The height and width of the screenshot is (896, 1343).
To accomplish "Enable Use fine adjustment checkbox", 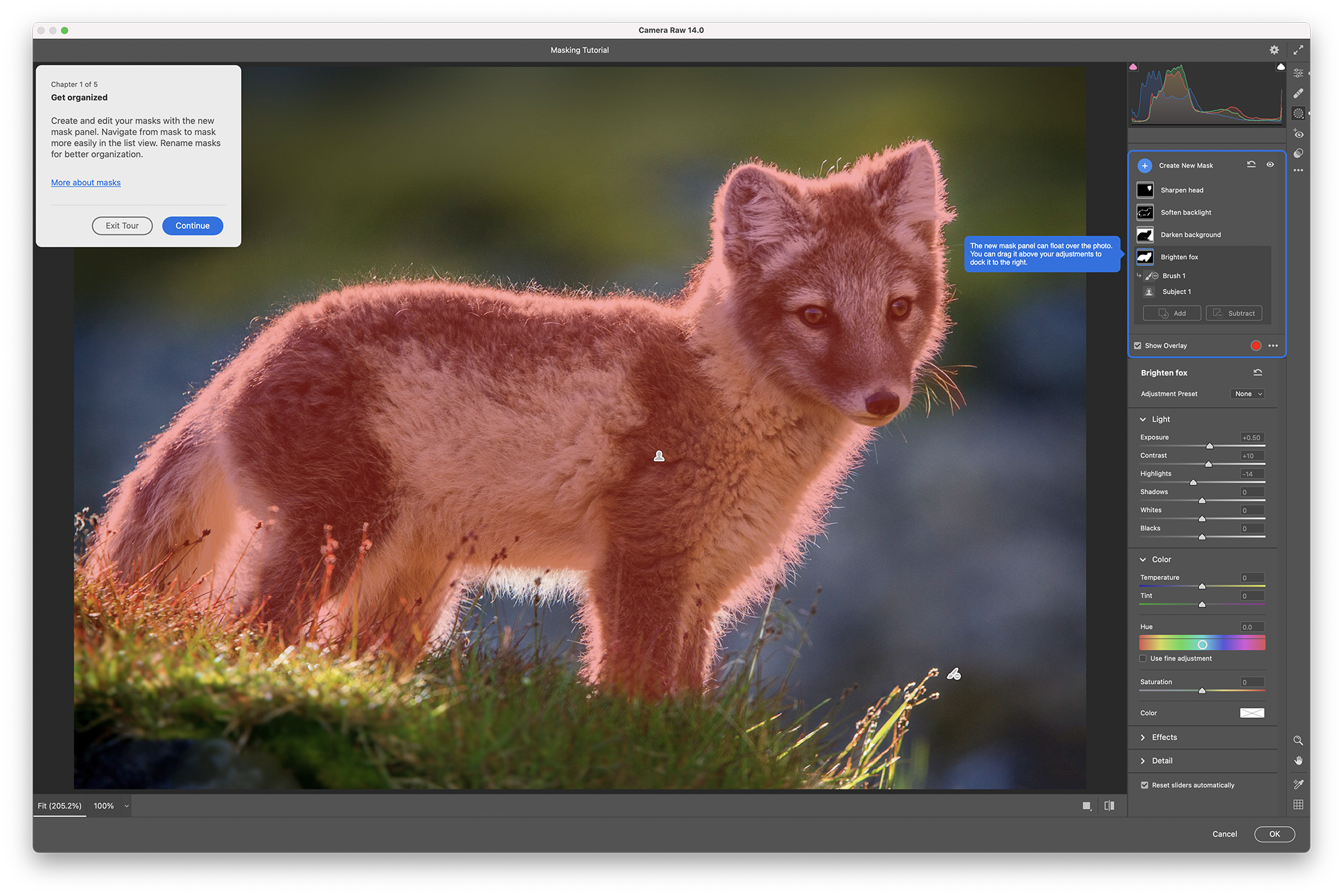I will [1143, 658].
